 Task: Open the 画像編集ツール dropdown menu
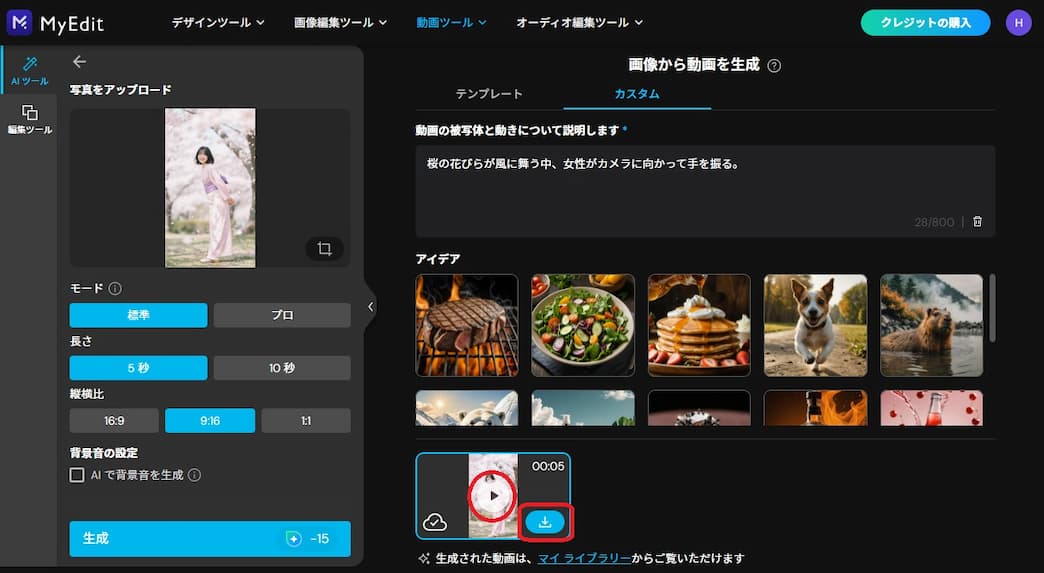tap(342, 22)
